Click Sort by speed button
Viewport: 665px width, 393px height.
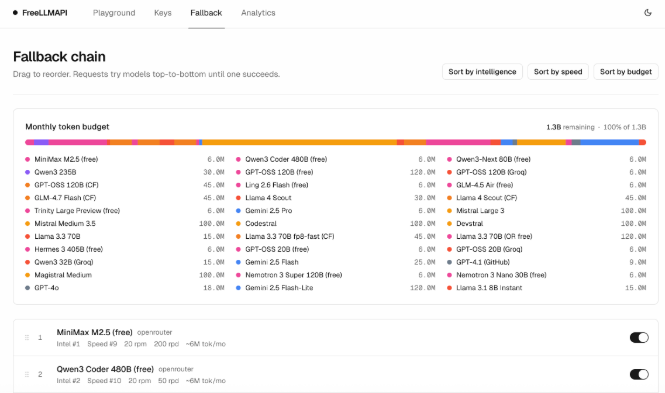click(x=558, y=72)
